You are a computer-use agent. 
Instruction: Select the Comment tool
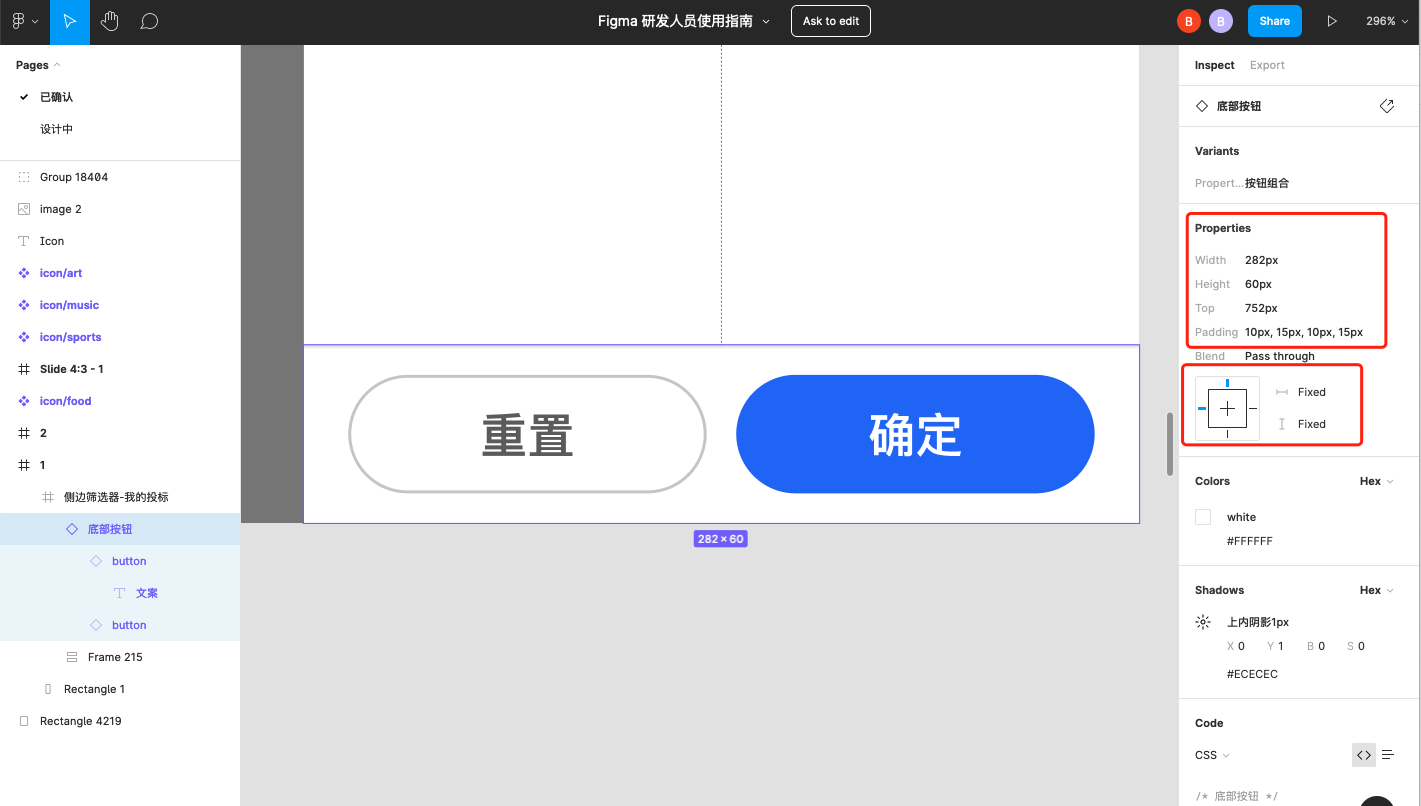click(x=150, y=21)
